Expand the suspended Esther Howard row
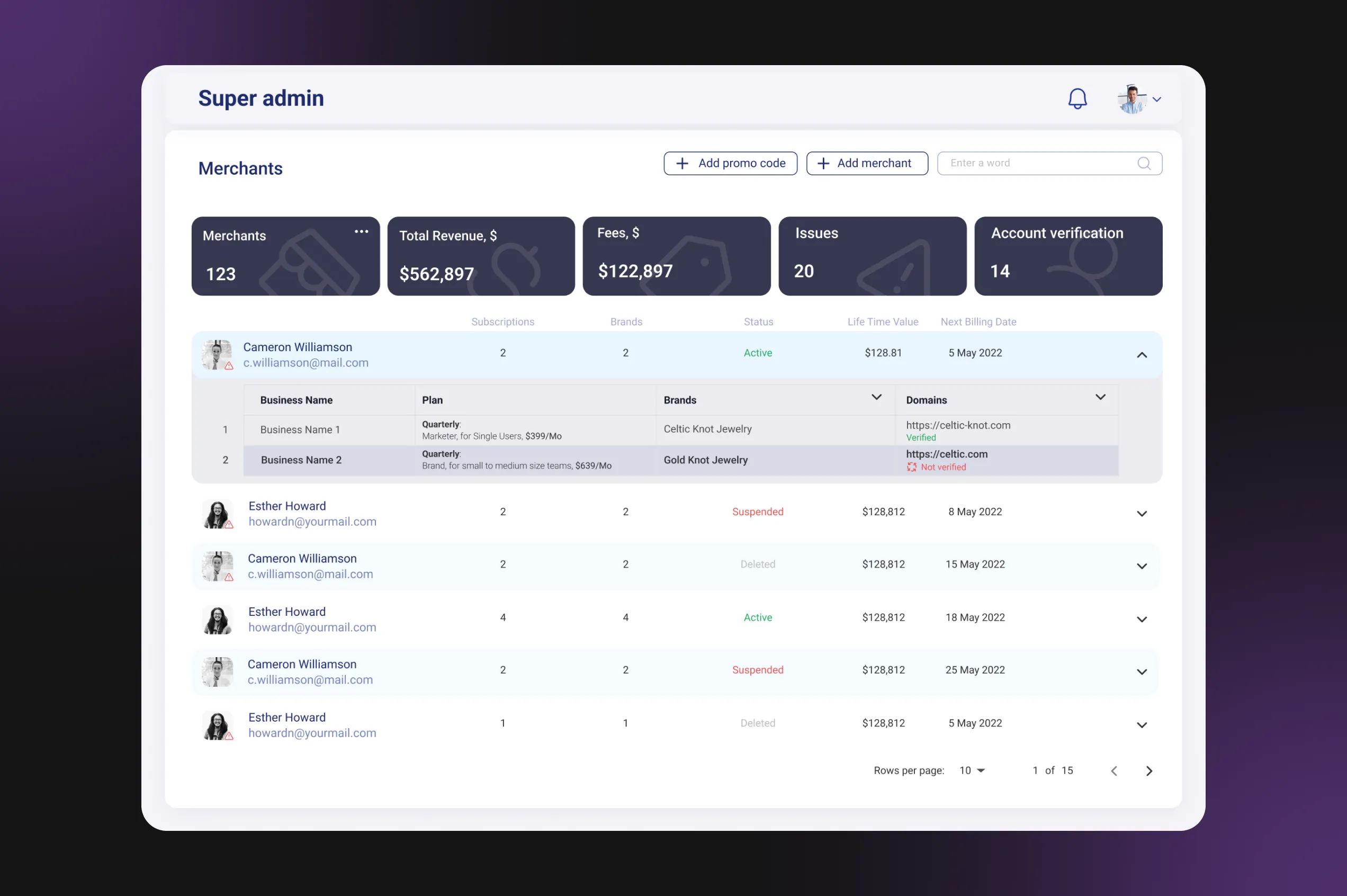 pos(1142,514)
